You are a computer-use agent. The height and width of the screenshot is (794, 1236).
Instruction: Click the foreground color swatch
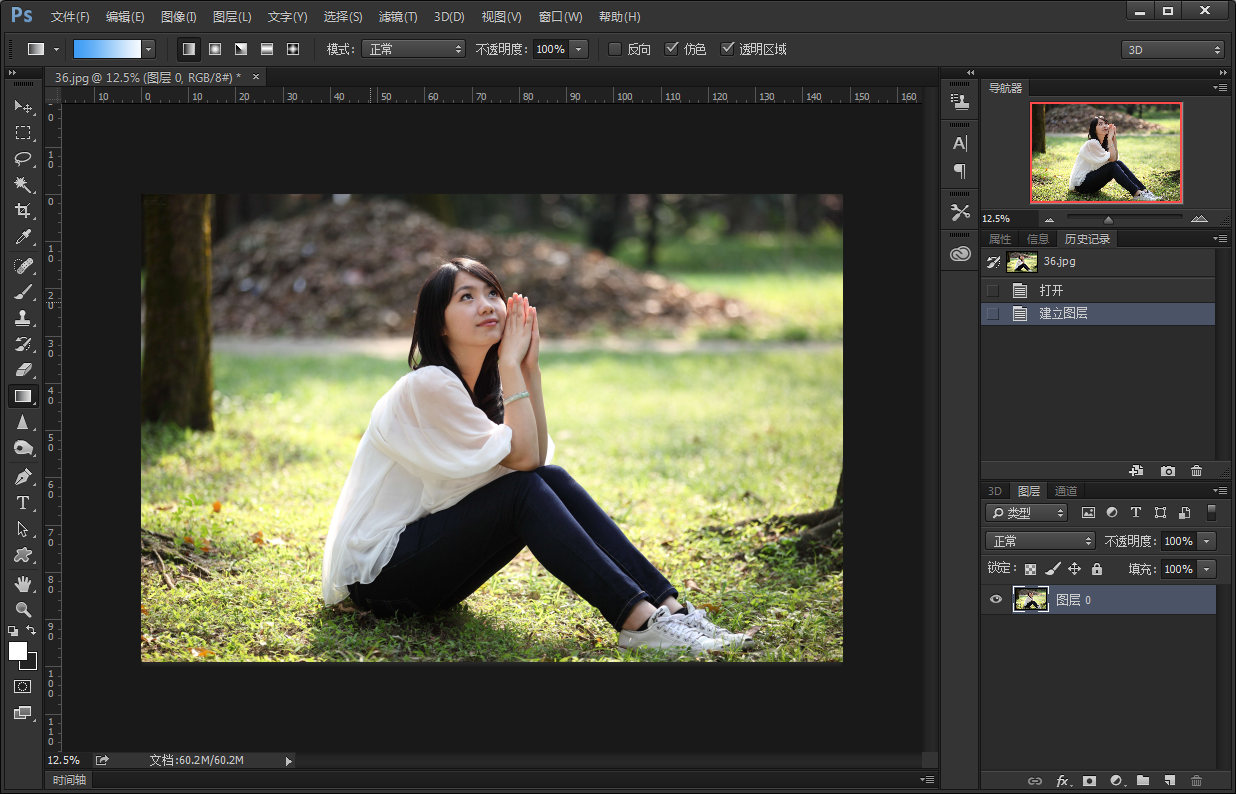click(x=18, y=651)
